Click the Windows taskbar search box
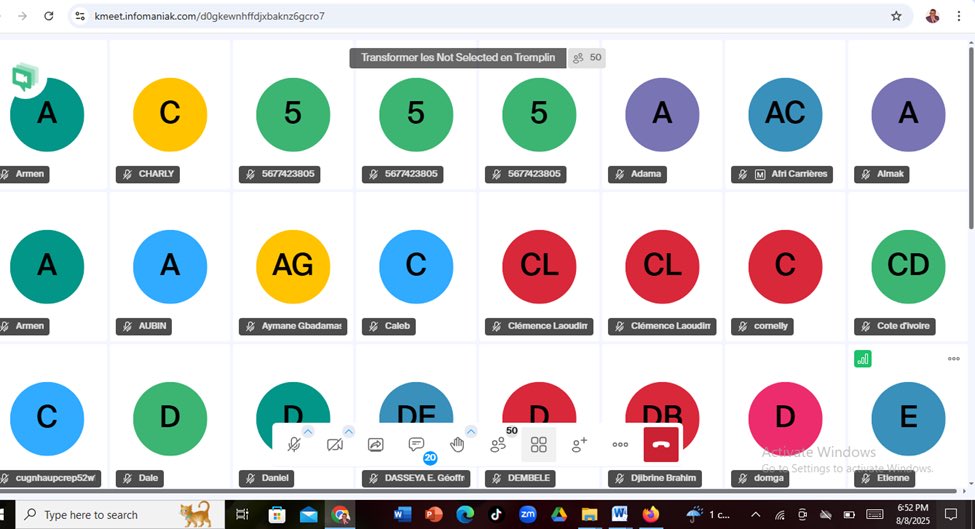This screenshot has width=975, height=529. [x=119, y=515]
